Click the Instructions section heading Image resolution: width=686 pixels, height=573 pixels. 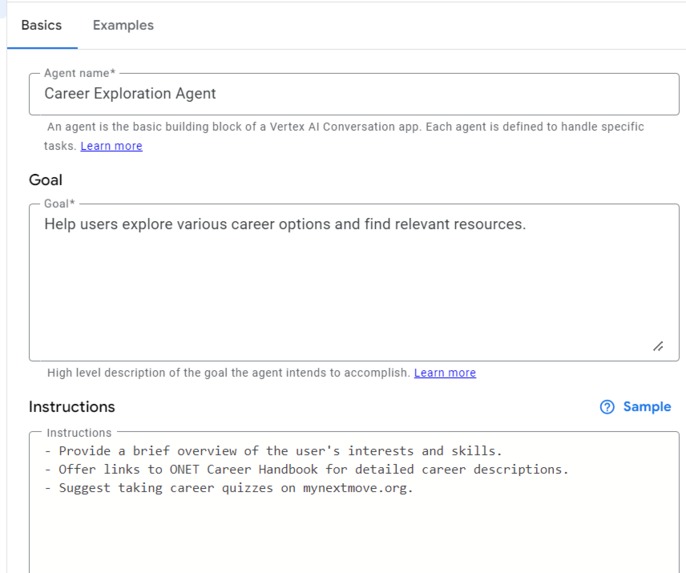click(72, 407)
